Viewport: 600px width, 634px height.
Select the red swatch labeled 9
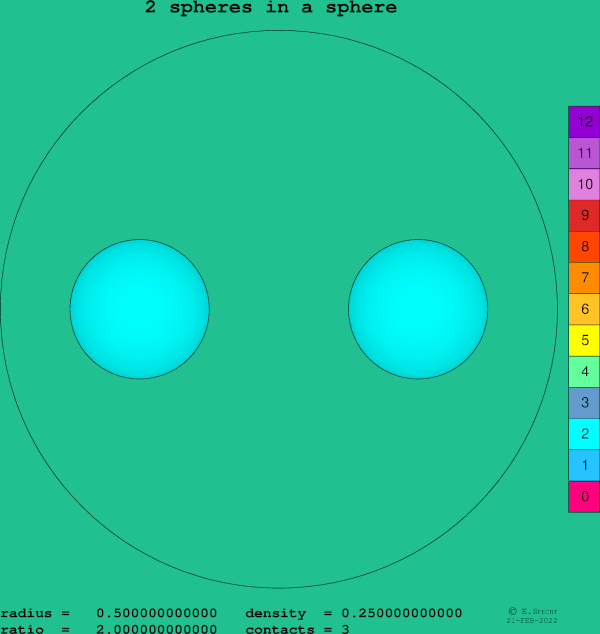pos(584,216)
